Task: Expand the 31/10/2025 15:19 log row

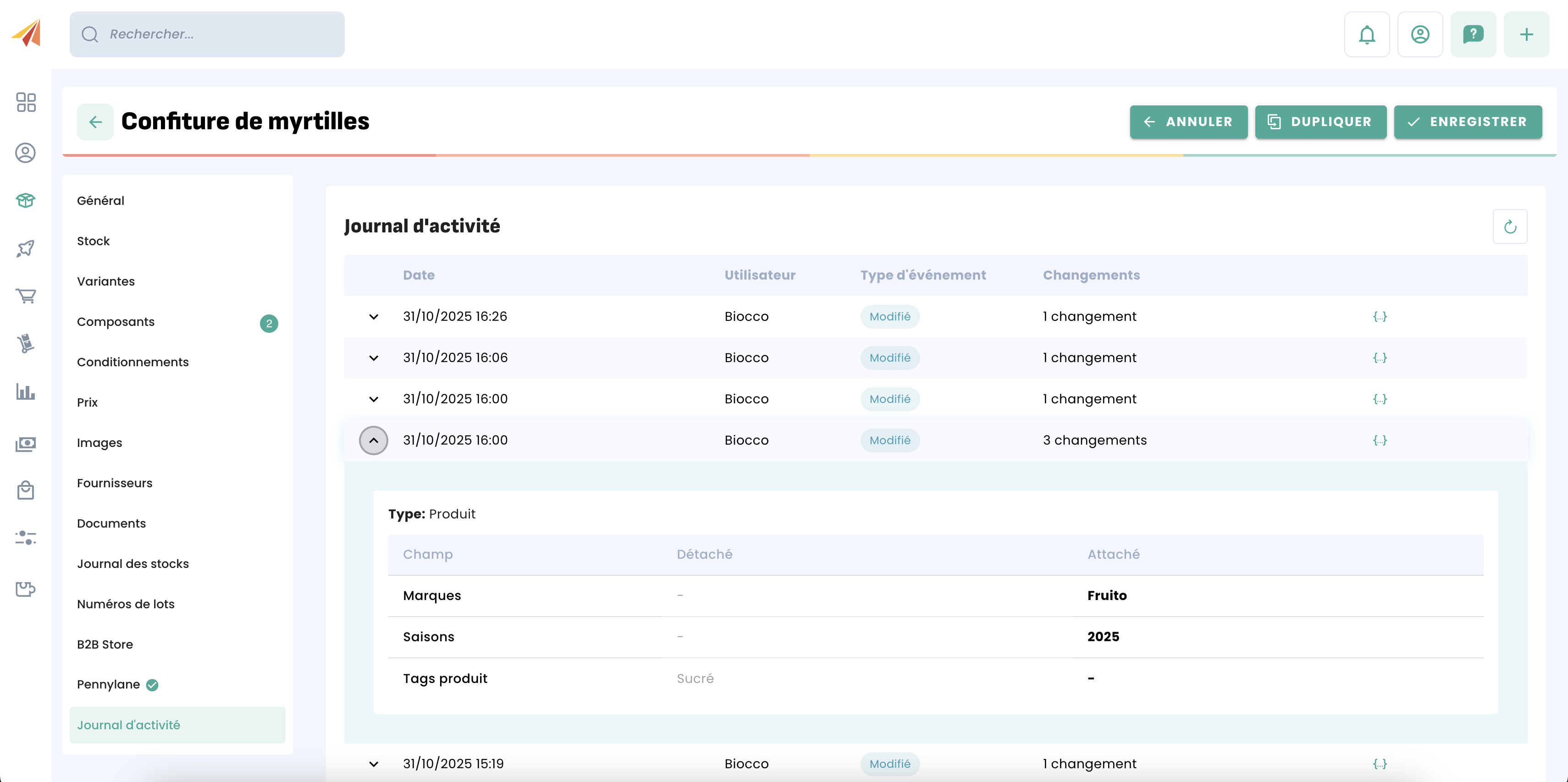Action: (x=374, y=764)
